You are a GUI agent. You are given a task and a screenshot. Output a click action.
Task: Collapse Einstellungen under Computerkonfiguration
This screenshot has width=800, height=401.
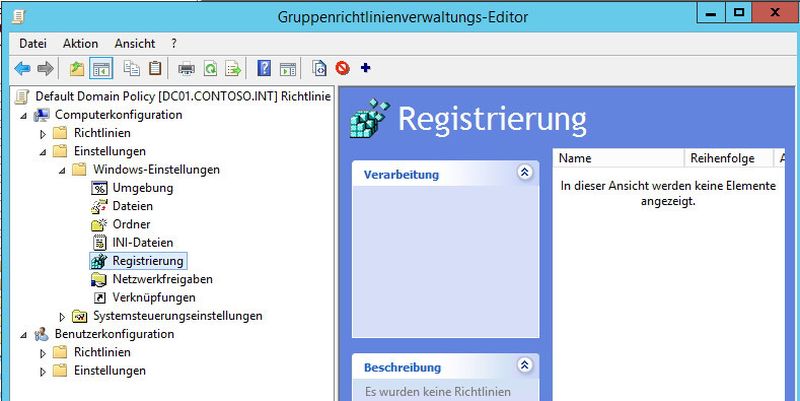[x=43, y=153]
